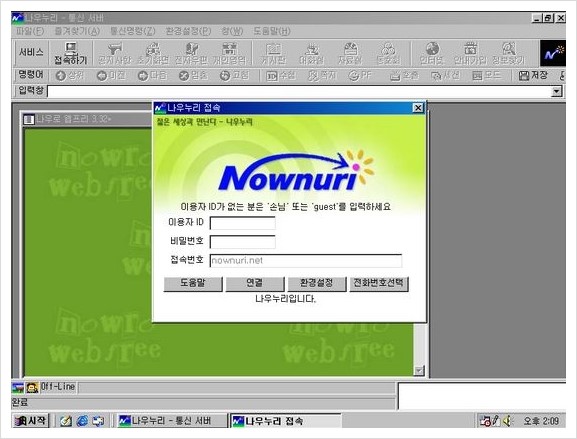
Task: Click the status bar face icon beside Off-Line
Action: (32, 387)
